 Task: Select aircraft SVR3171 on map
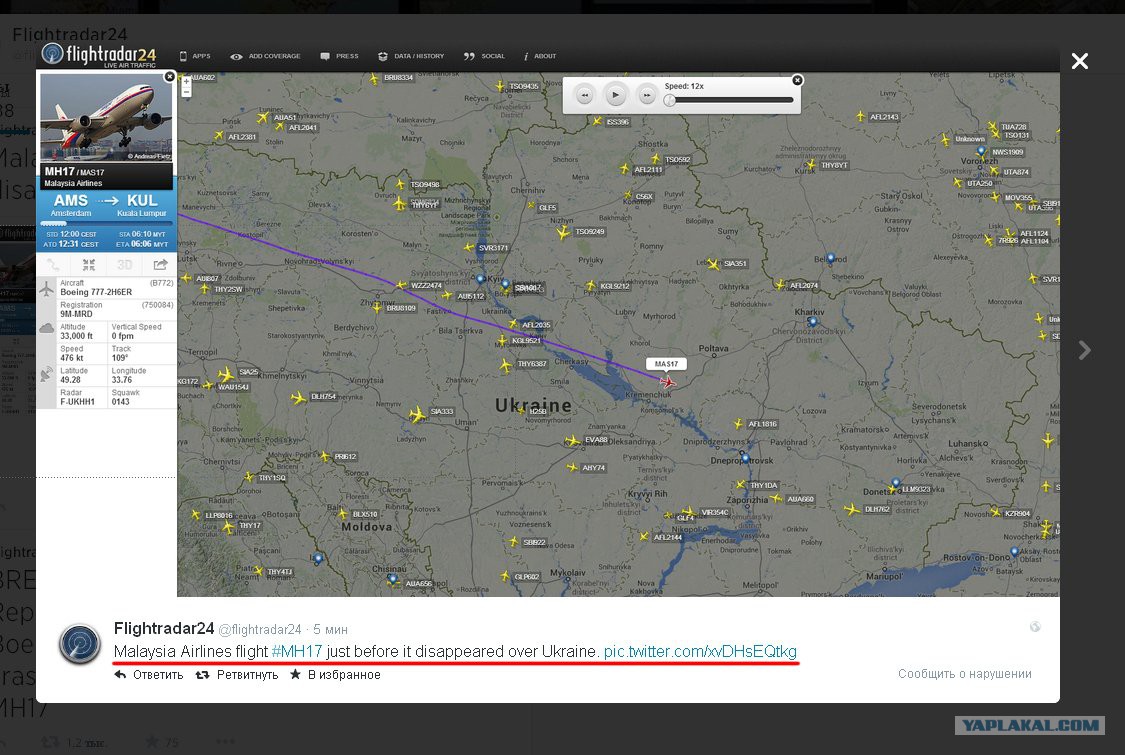(x=469, y=248)
